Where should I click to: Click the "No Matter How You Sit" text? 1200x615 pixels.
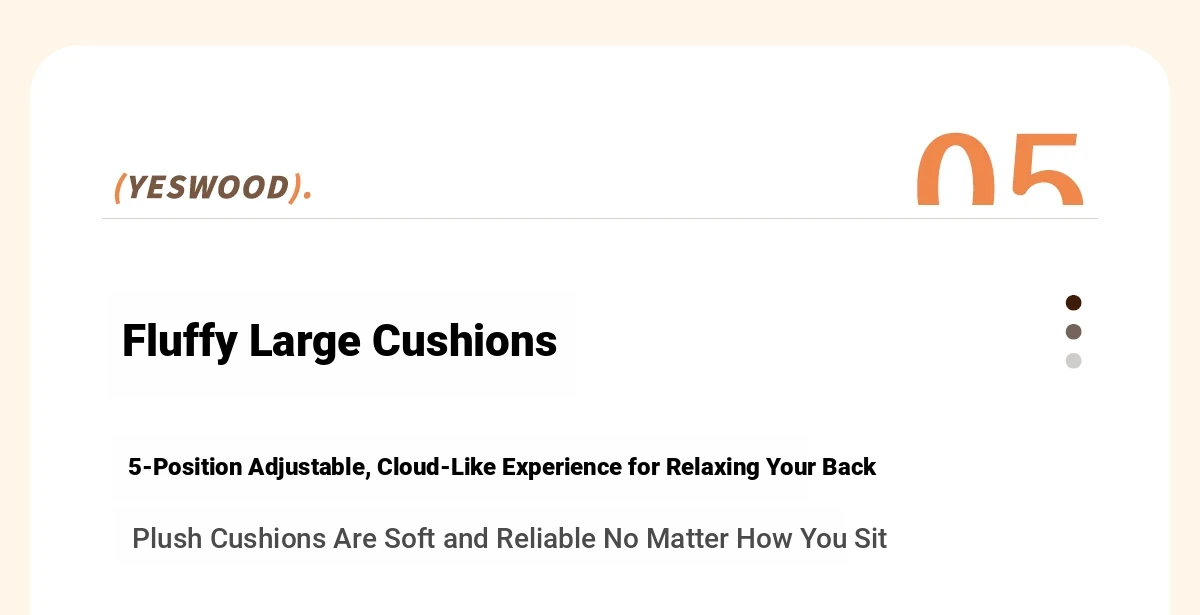(x=745, y=539)
